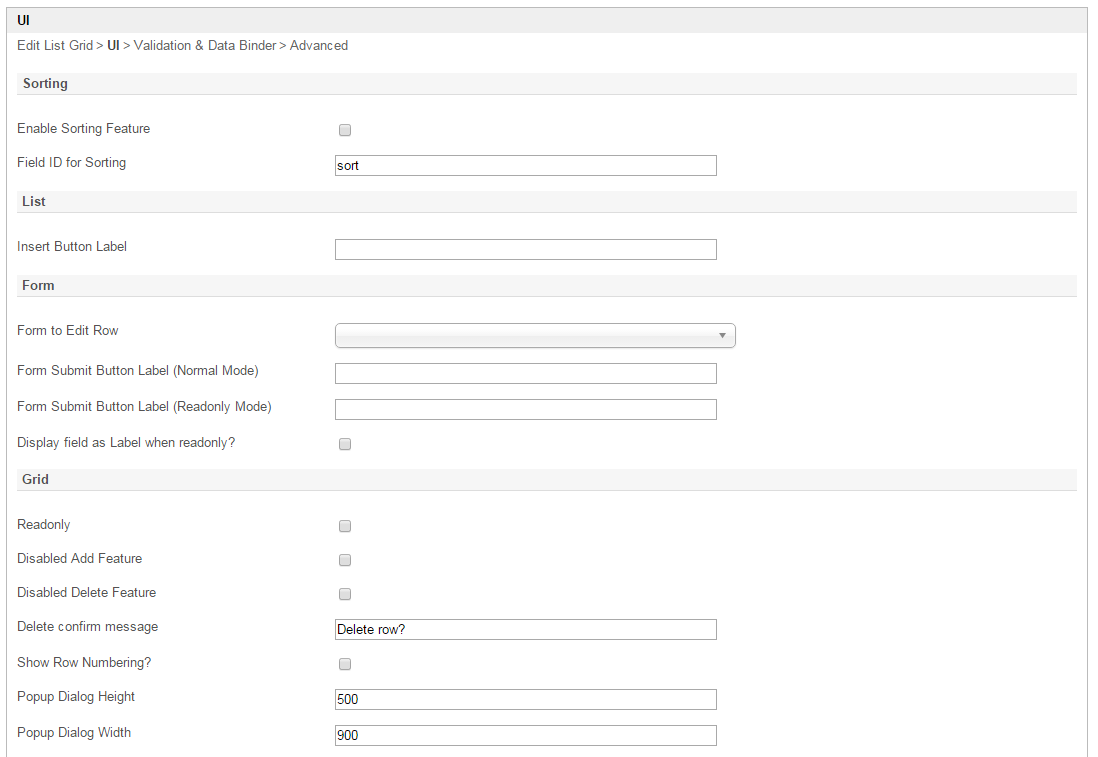Select the UI step in breadcrumb
1098x757 pixels.
click(113, 46)
